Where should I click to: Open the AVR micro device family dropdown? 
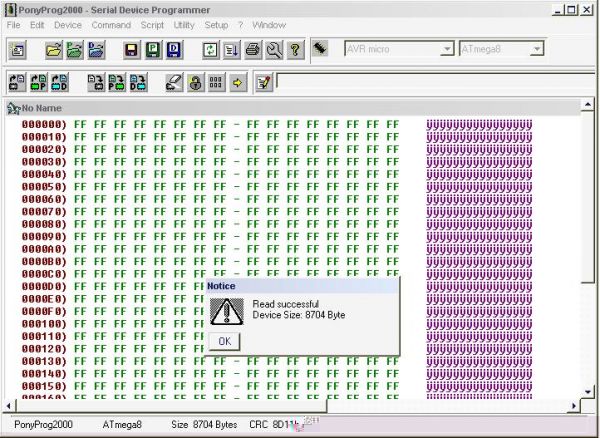point(446,48)
